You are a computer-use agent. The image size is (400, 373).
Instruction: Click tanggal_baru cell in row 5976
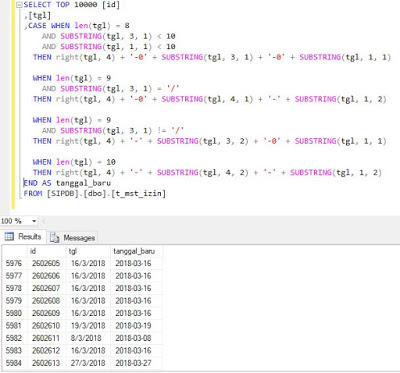136,263
